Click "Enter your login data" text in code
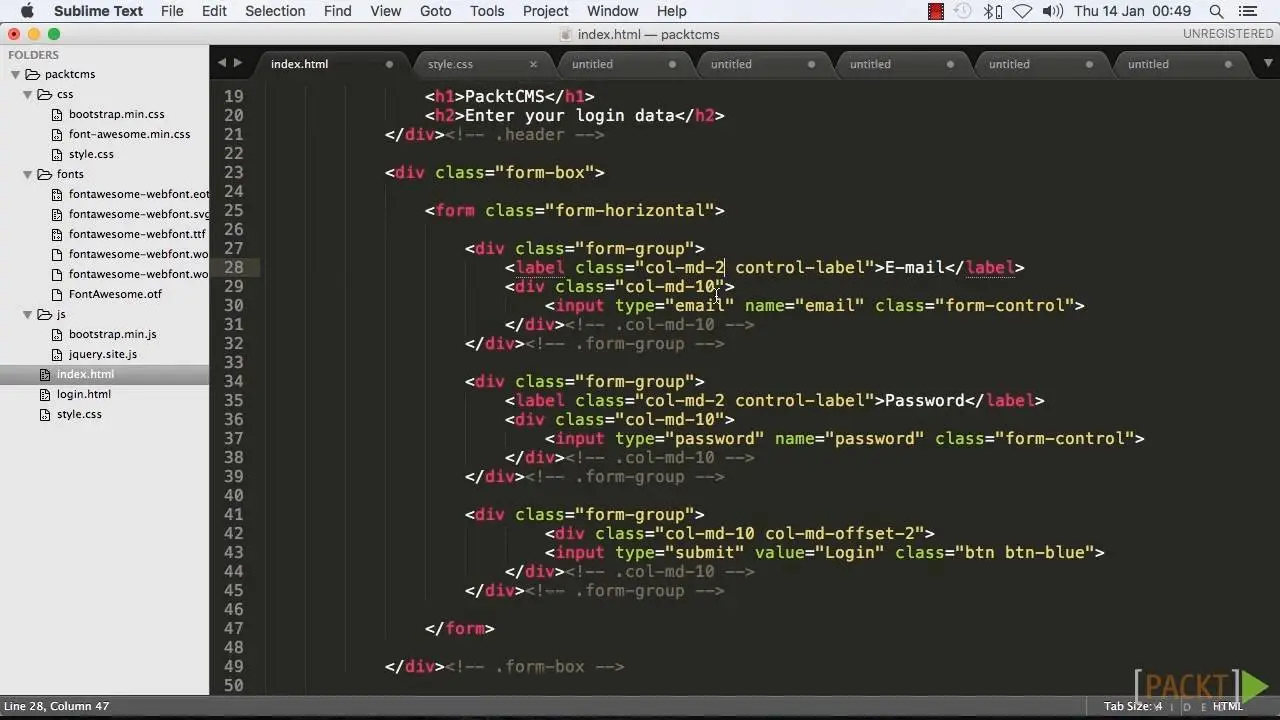 (570, 115)
